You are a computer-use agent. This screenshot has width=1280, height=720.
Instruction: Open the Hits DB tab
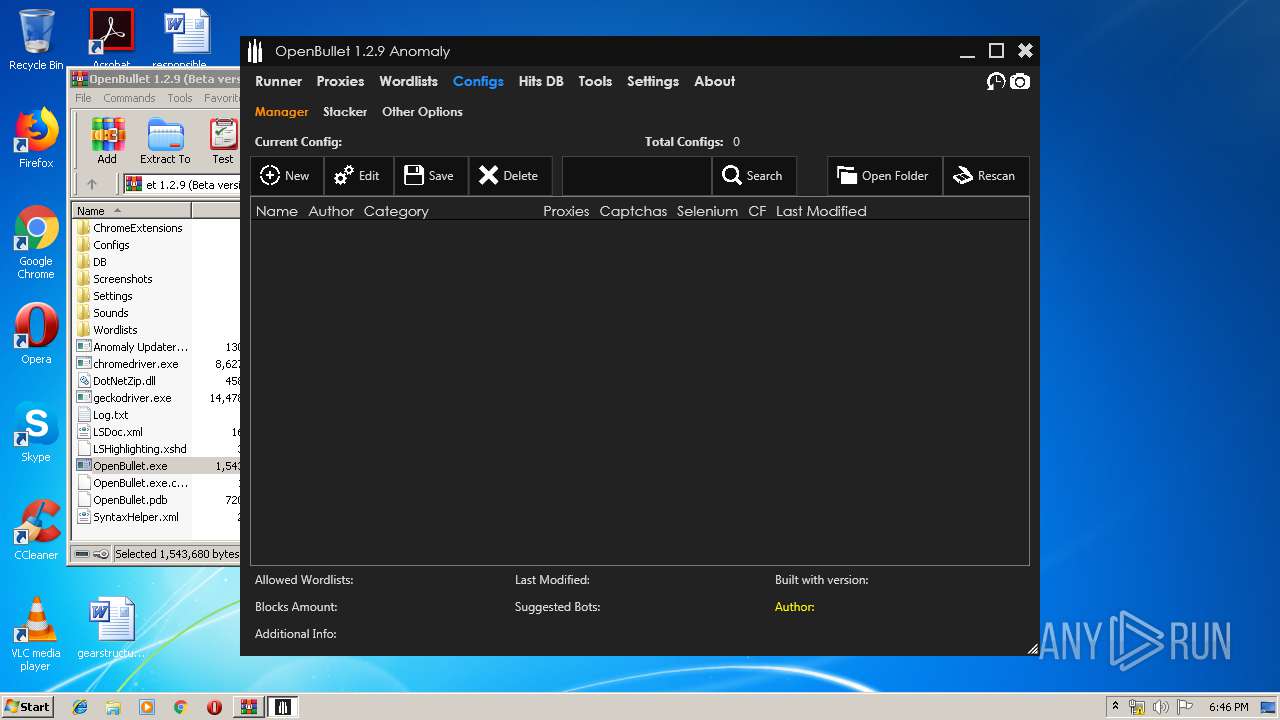coord(541,81)
